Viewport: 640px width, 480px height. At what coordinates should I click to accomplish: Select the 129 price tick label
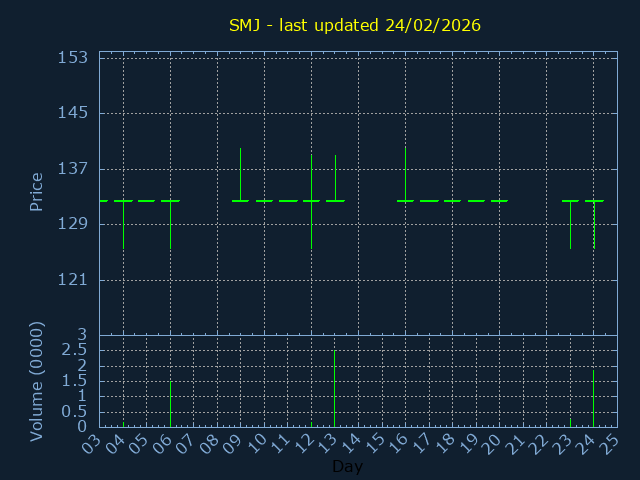click(74, 224)
